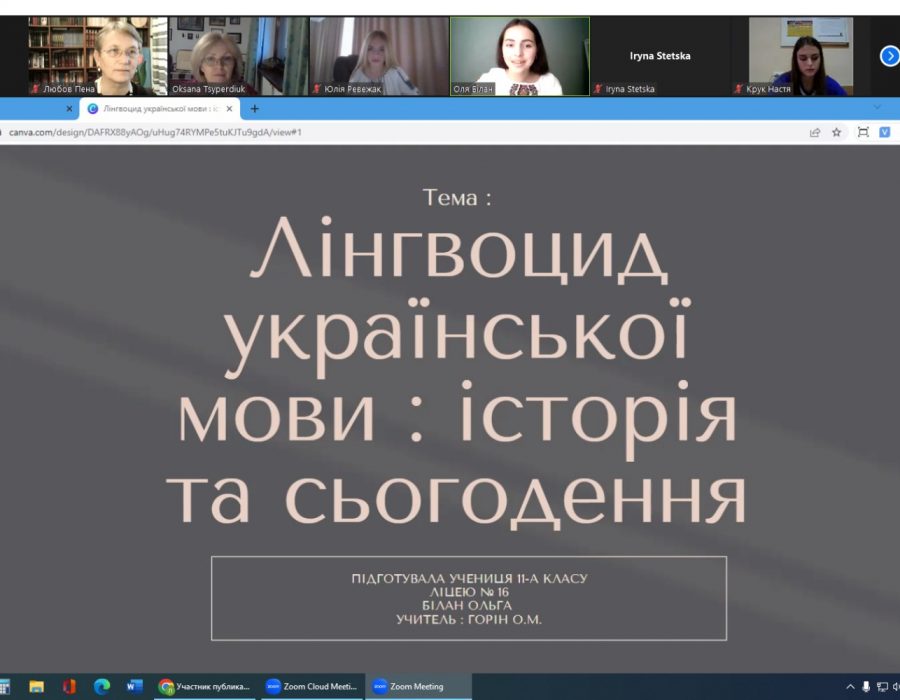Select Крук Настя video thumbnail
This screenshot has width=900, height=700.
[x=801, y=56]
